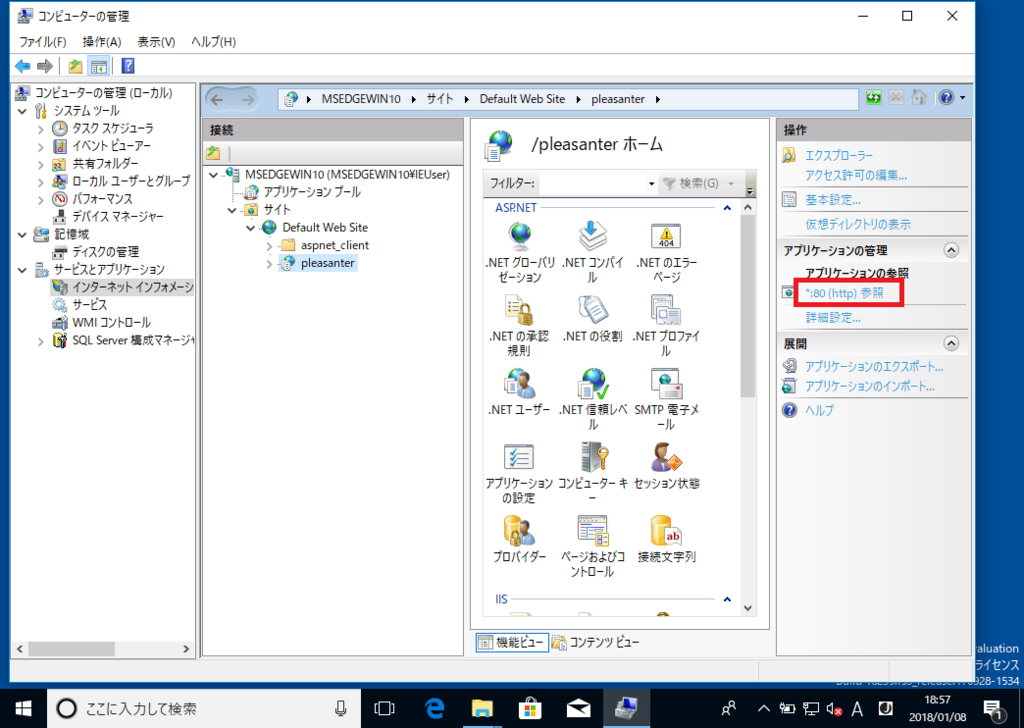Viewport: 1024px width, 728px height.
Task: Click the アプリケーションのインポート... link
Action: 869,387
